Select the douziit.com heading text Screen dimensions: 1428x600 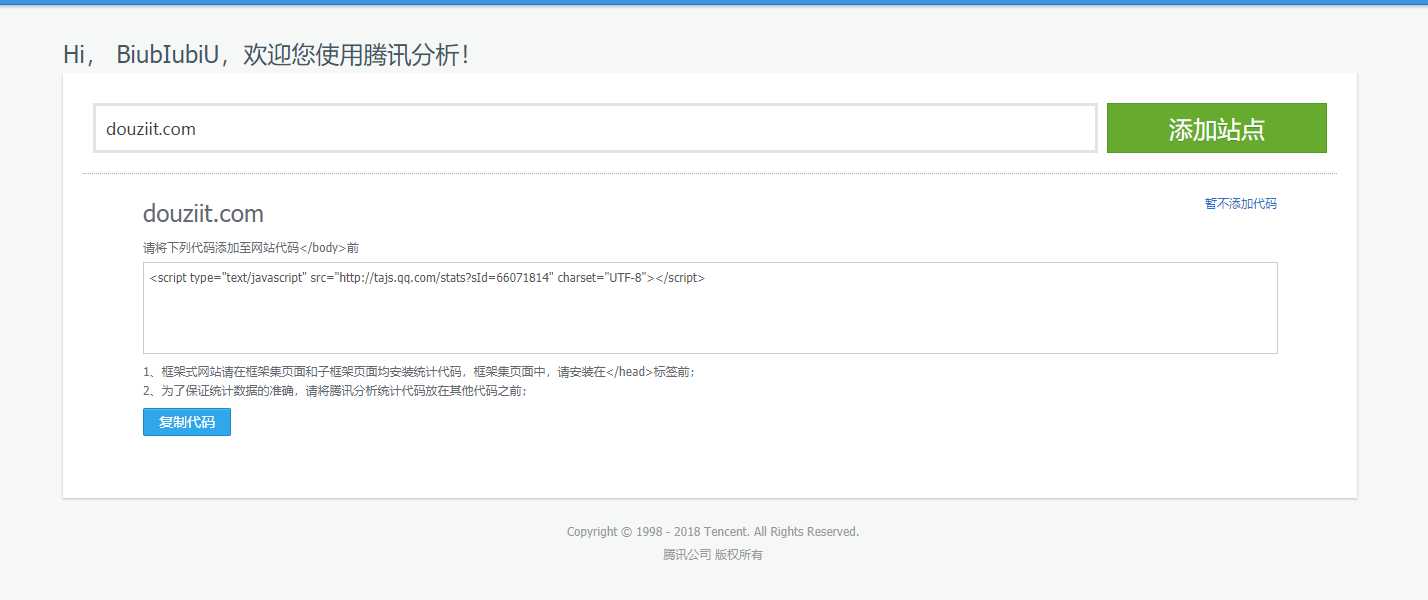point(203,214)
